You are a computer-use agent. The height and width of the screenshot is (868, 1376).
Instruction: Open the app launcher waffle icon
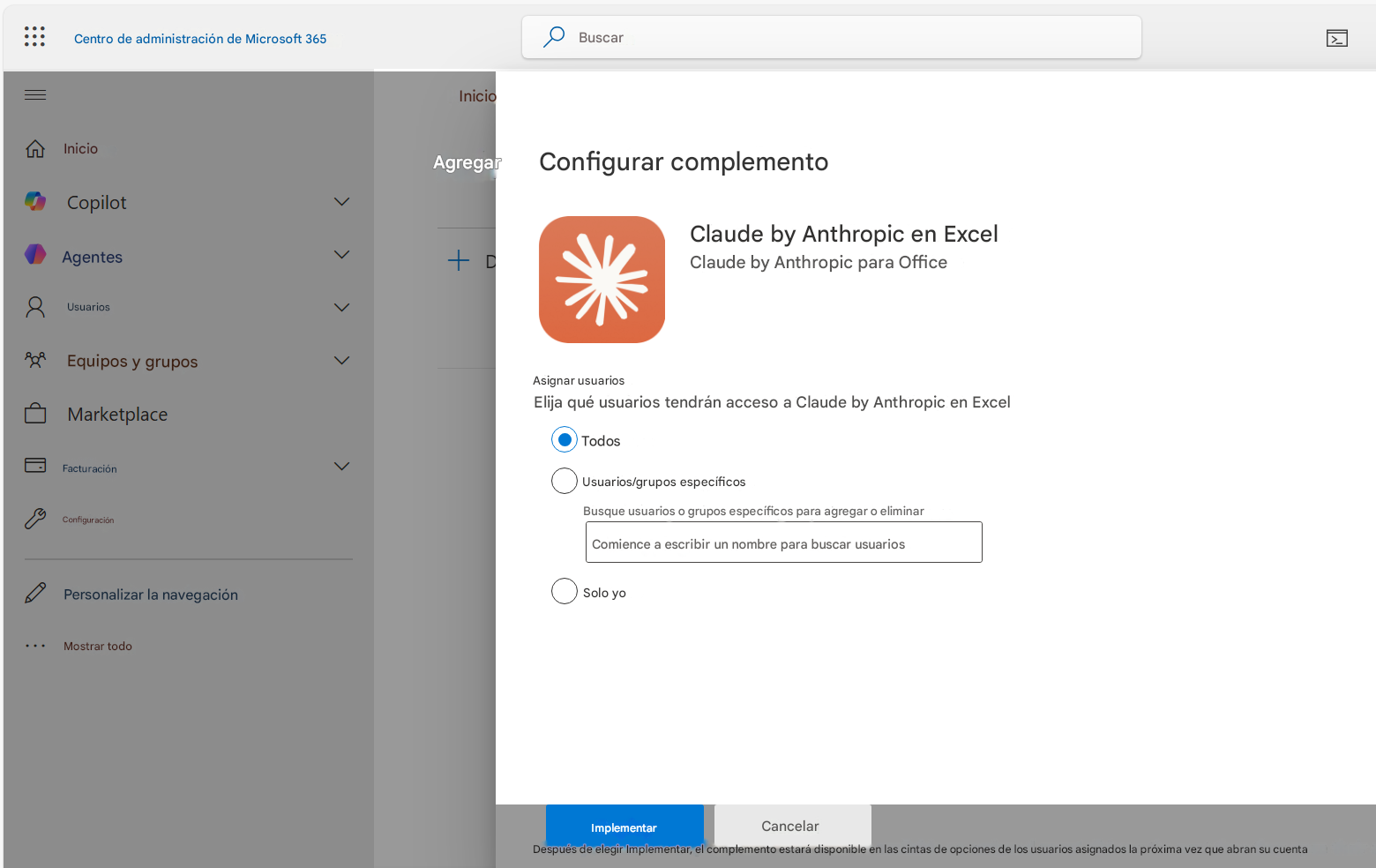(34, 36)
